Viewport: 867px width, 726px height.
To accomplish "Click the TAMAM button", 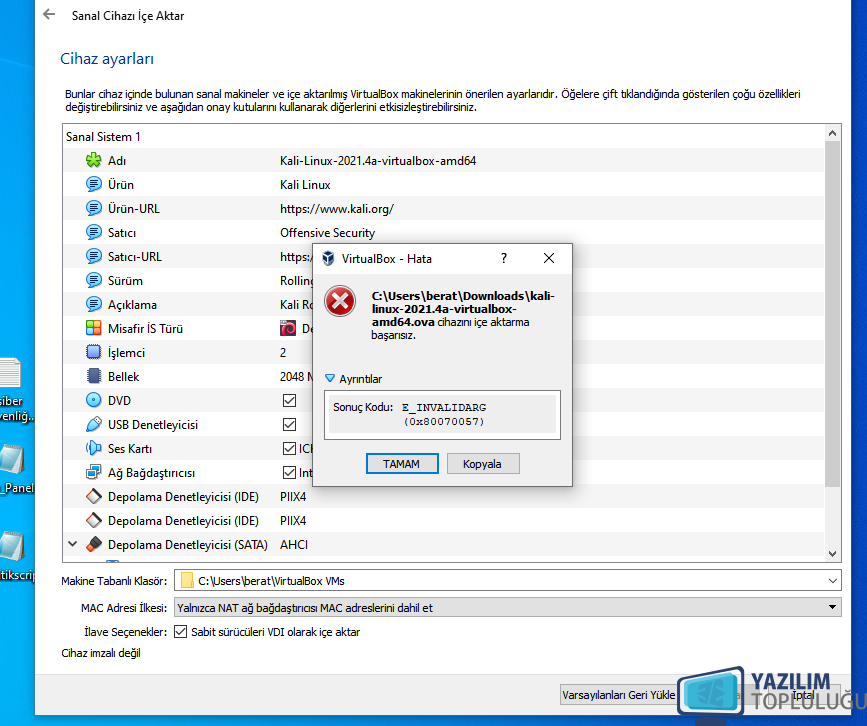I will (x=402, y=463).
